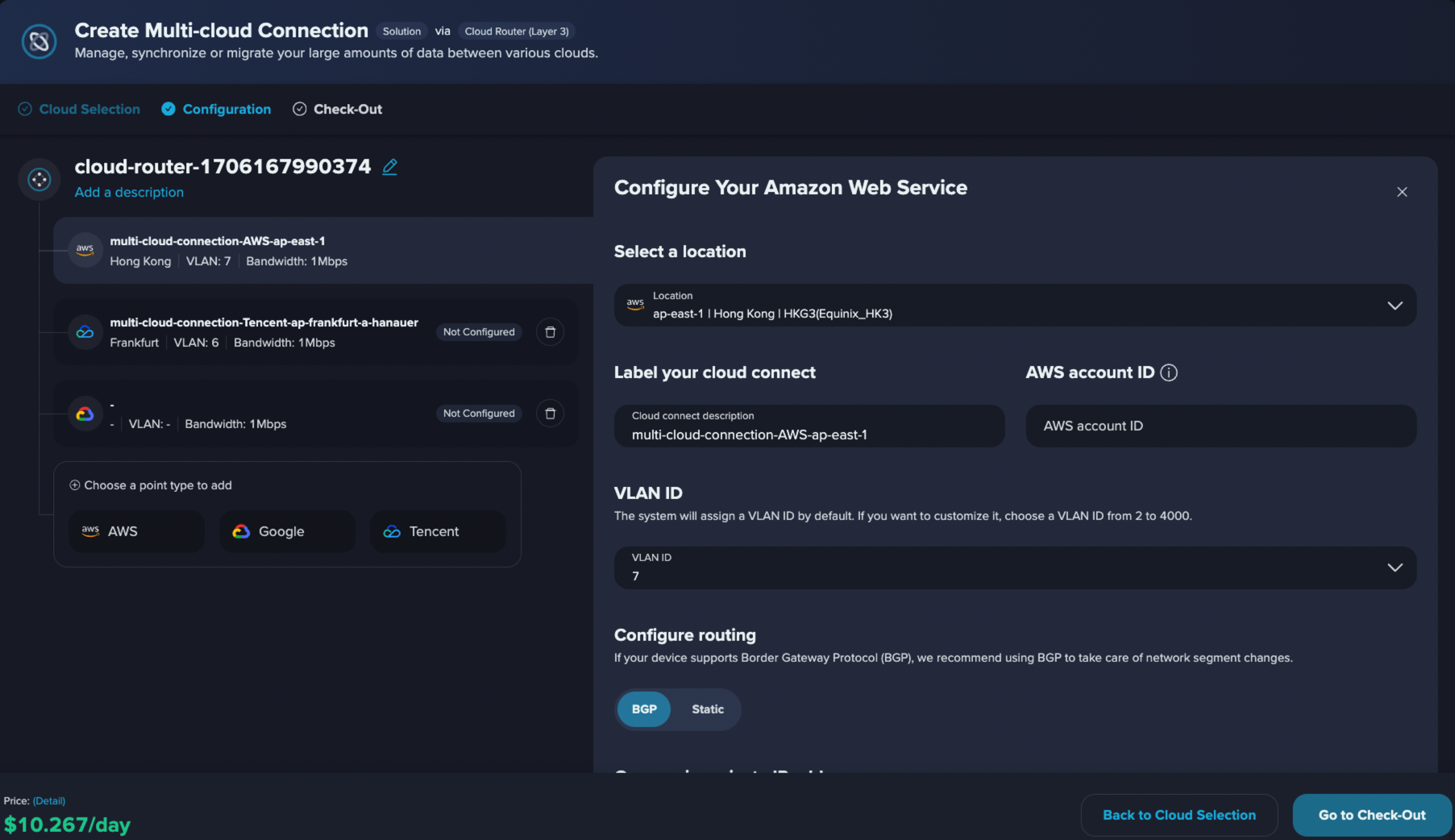Open the AWS account ID info icon

point(1169,372)
